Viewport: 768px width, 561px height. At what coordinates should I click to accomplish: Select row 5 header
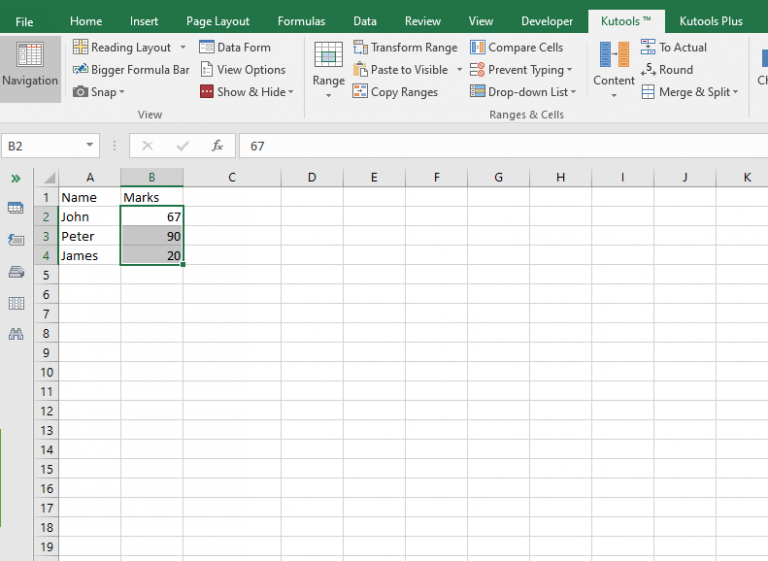point(46,275)
